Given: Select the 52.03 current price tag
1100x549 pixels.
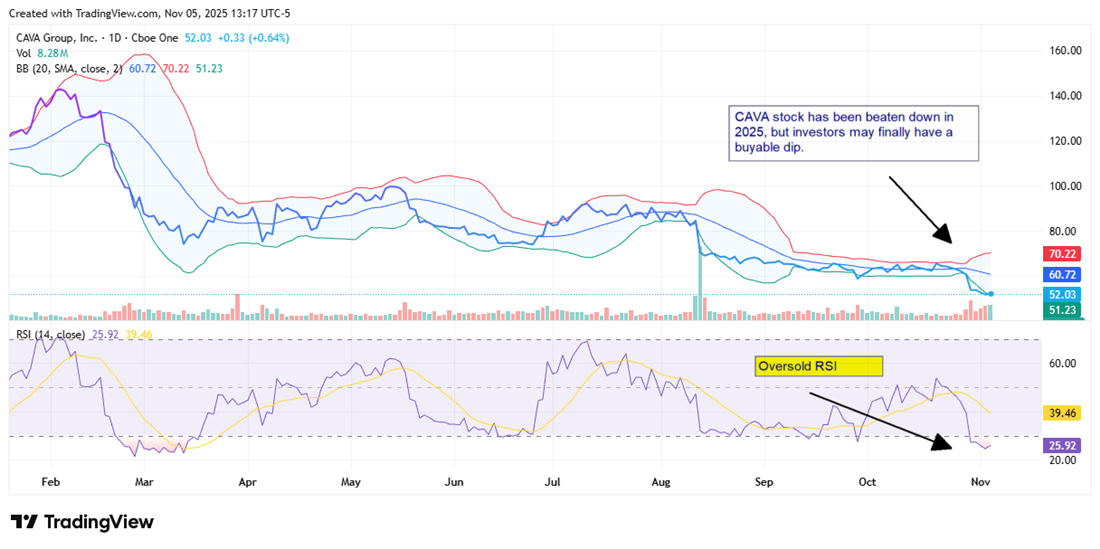Looking at the screenshot, I should point(1065,295).
